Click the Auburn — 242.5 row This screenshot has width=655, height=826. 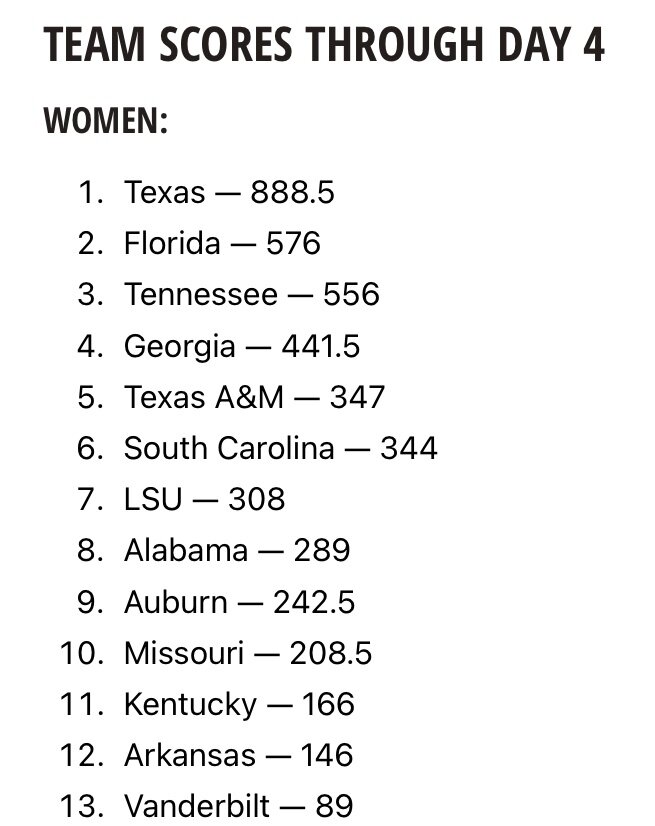pos(240,602)
